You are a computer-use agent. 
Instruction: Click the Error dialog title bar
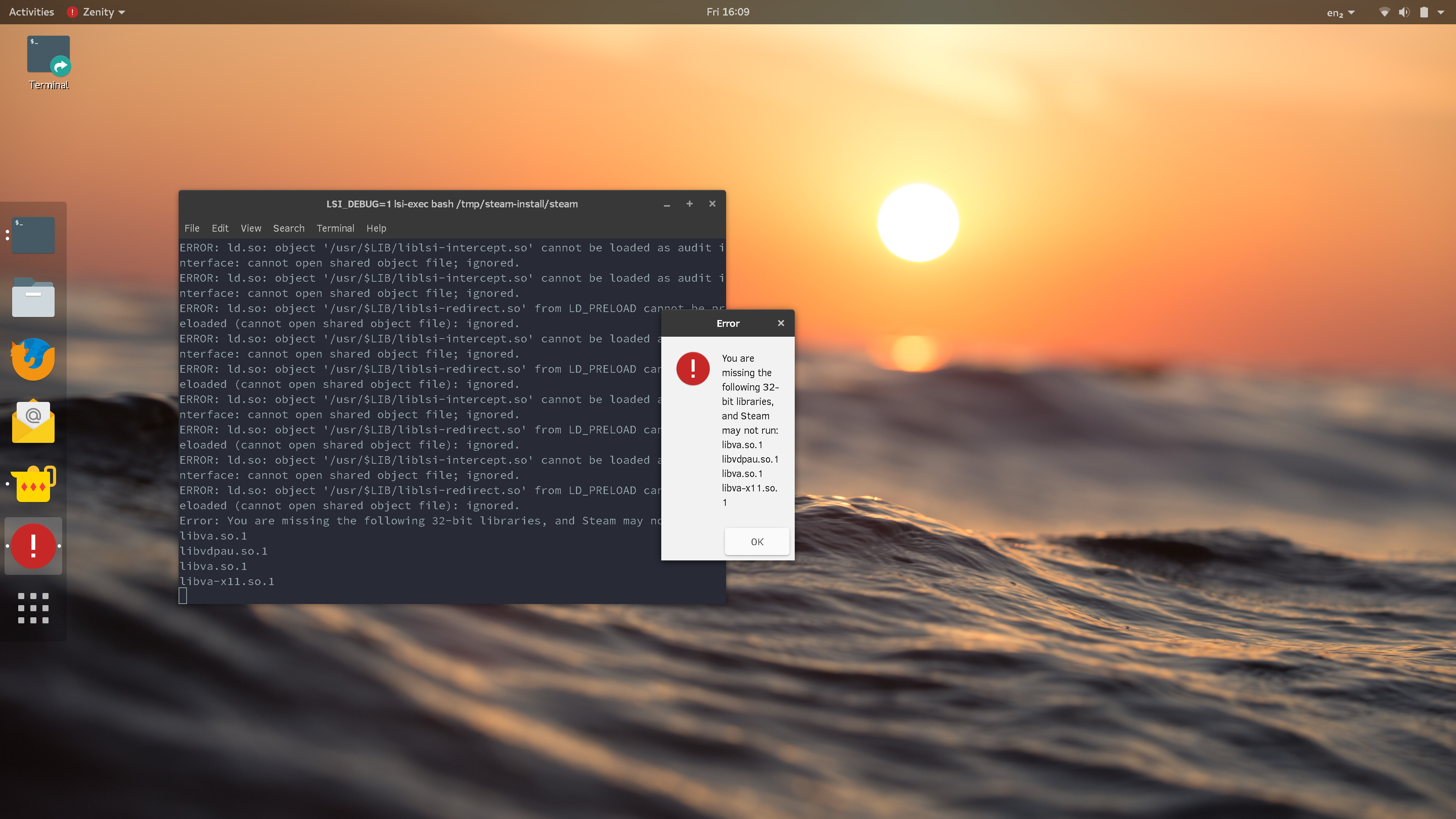(x=728, y=323)
